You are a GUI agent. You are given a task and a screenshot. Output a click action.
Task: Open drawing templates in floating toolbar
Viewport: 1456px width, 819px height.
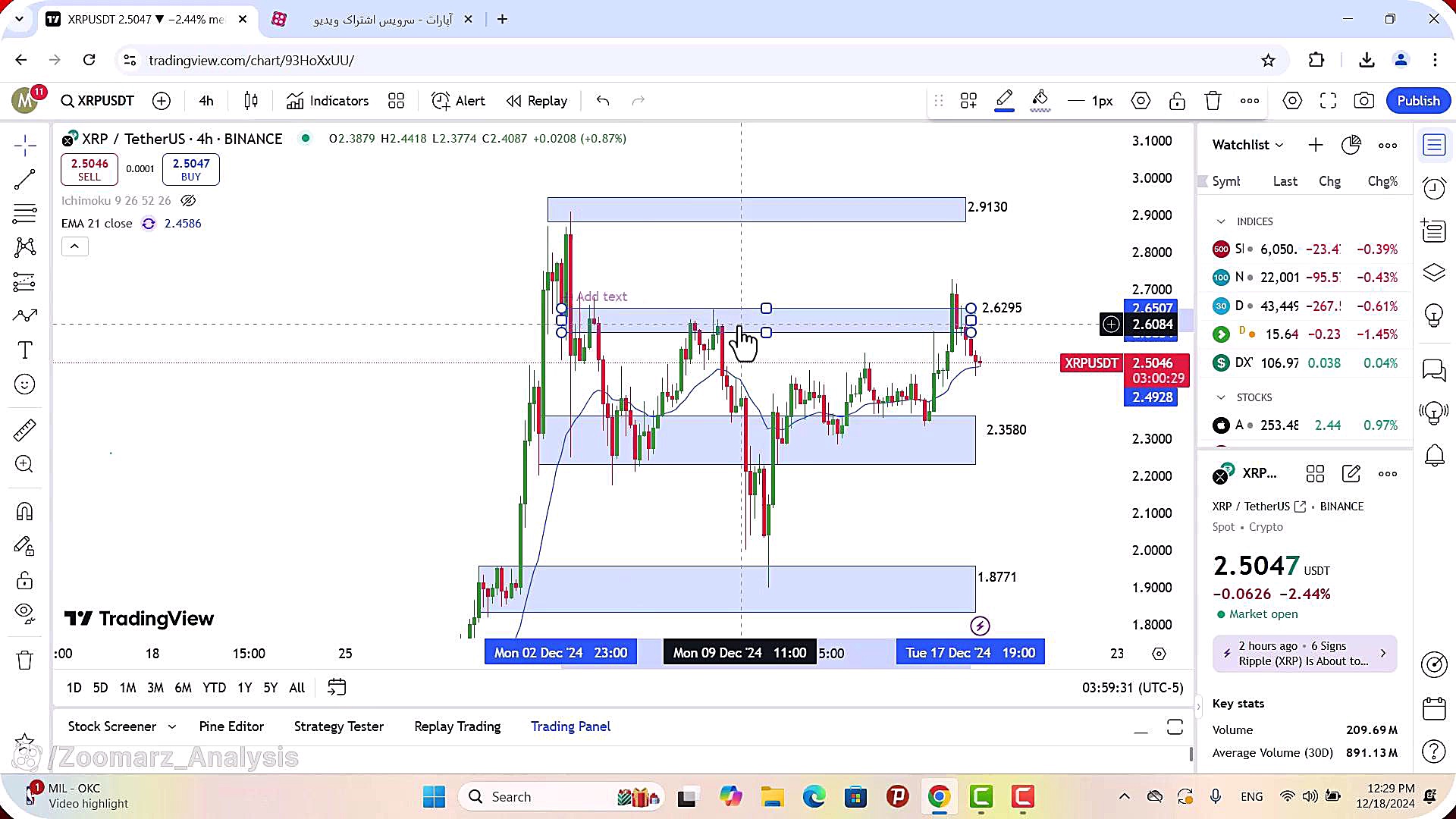click(968, 101)
